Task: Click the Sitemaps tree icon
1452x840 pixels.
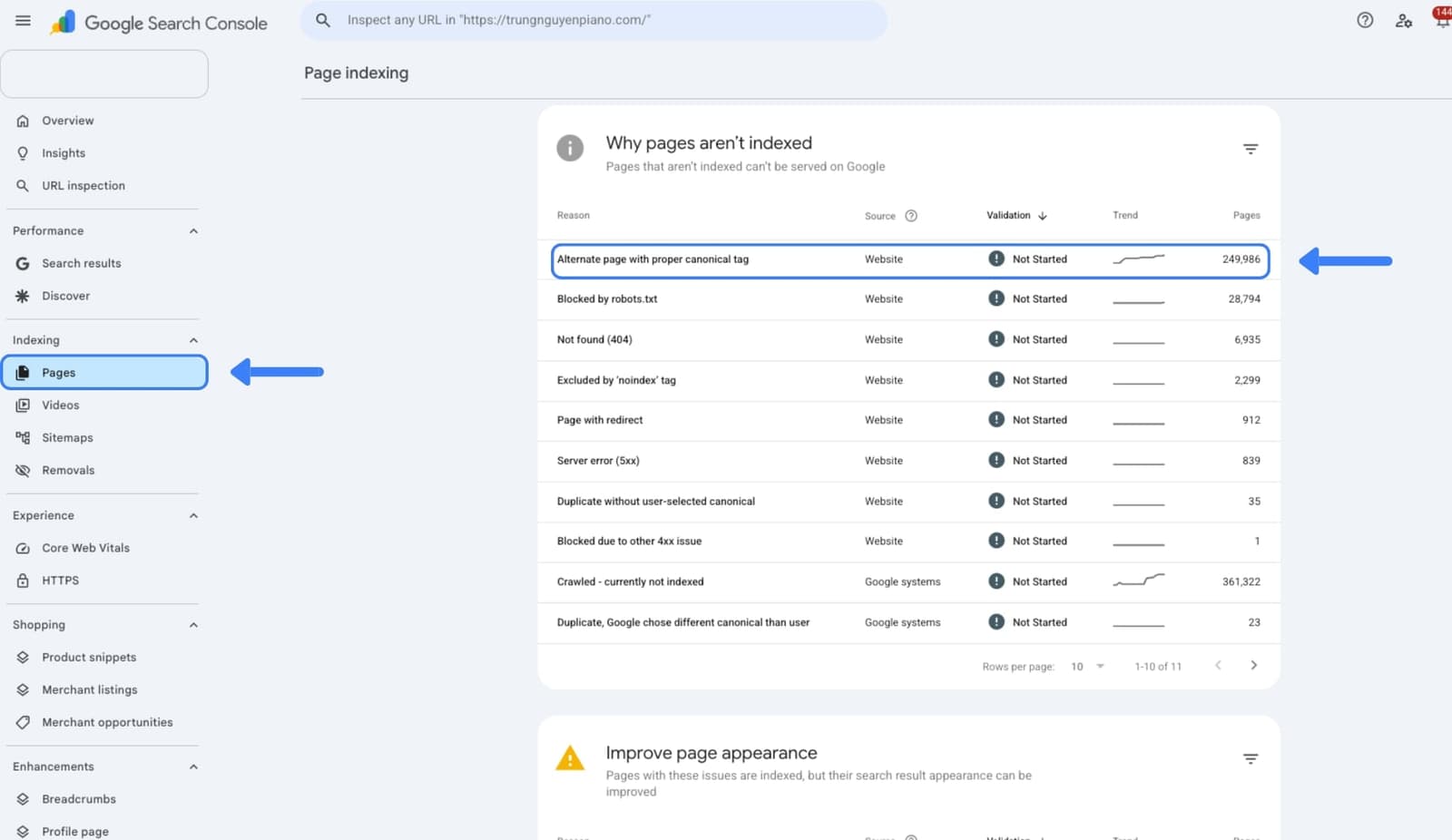Action: (x=23, y=438)
